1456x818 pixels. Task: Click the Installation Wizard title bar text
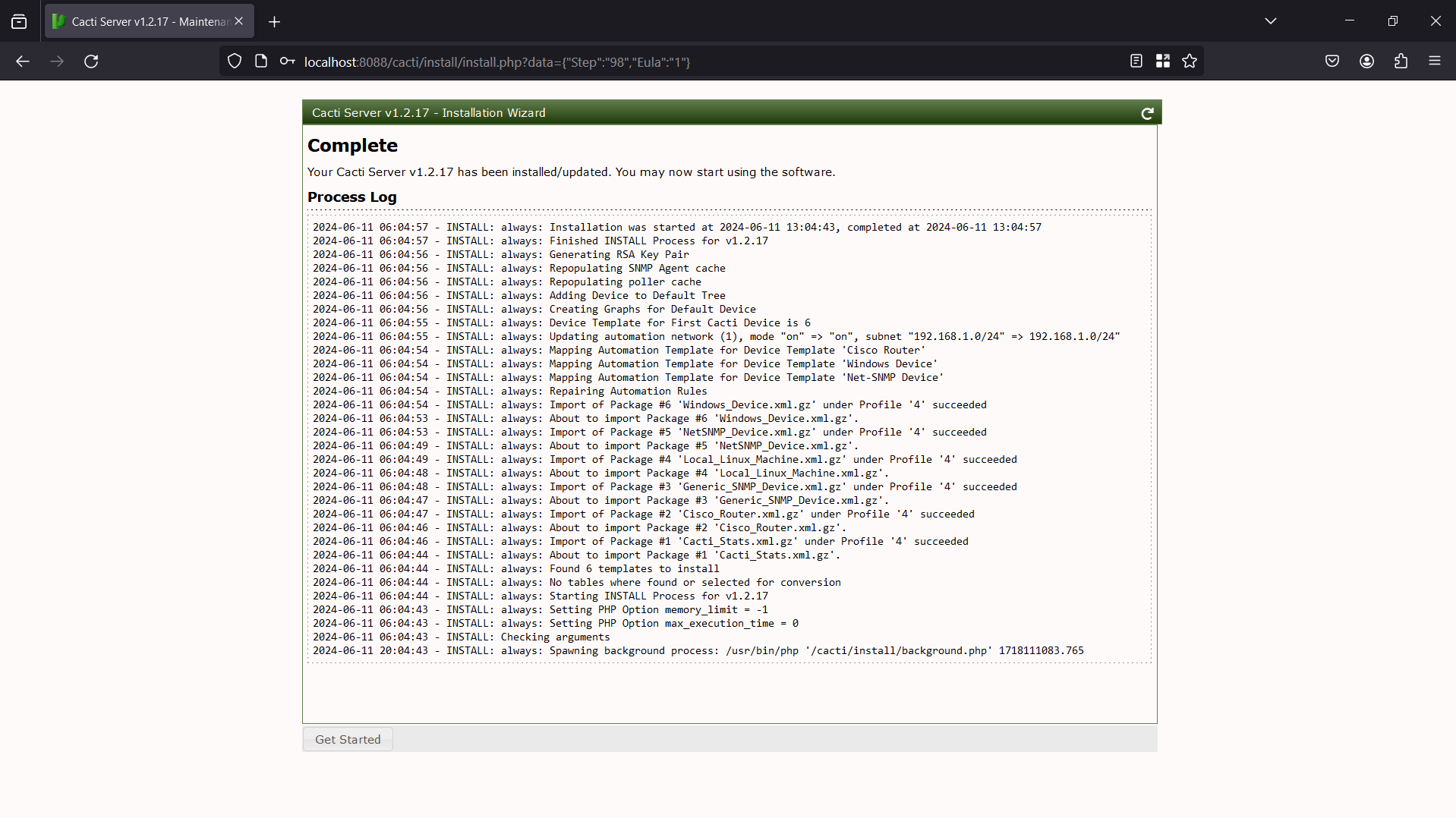tap(429, 113)
